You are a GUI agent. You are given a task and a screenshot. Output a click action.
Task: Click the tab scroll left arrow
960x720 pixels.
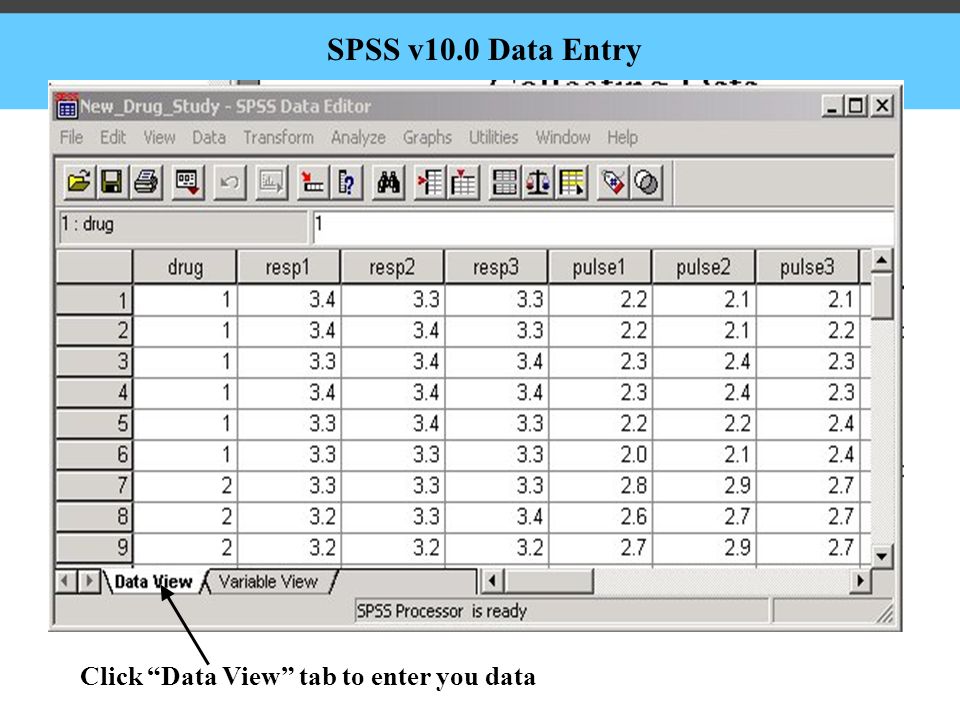coord(66,580)
